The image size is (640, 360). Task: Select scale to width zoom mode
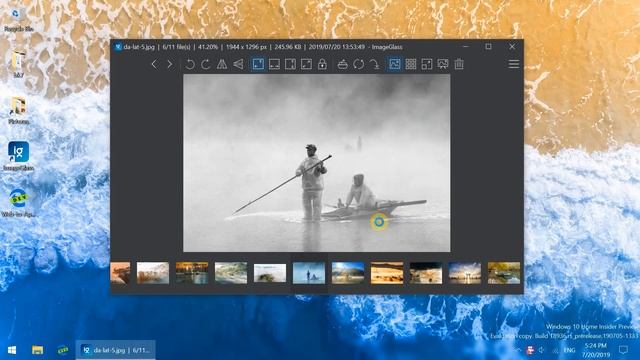(274, 64)
